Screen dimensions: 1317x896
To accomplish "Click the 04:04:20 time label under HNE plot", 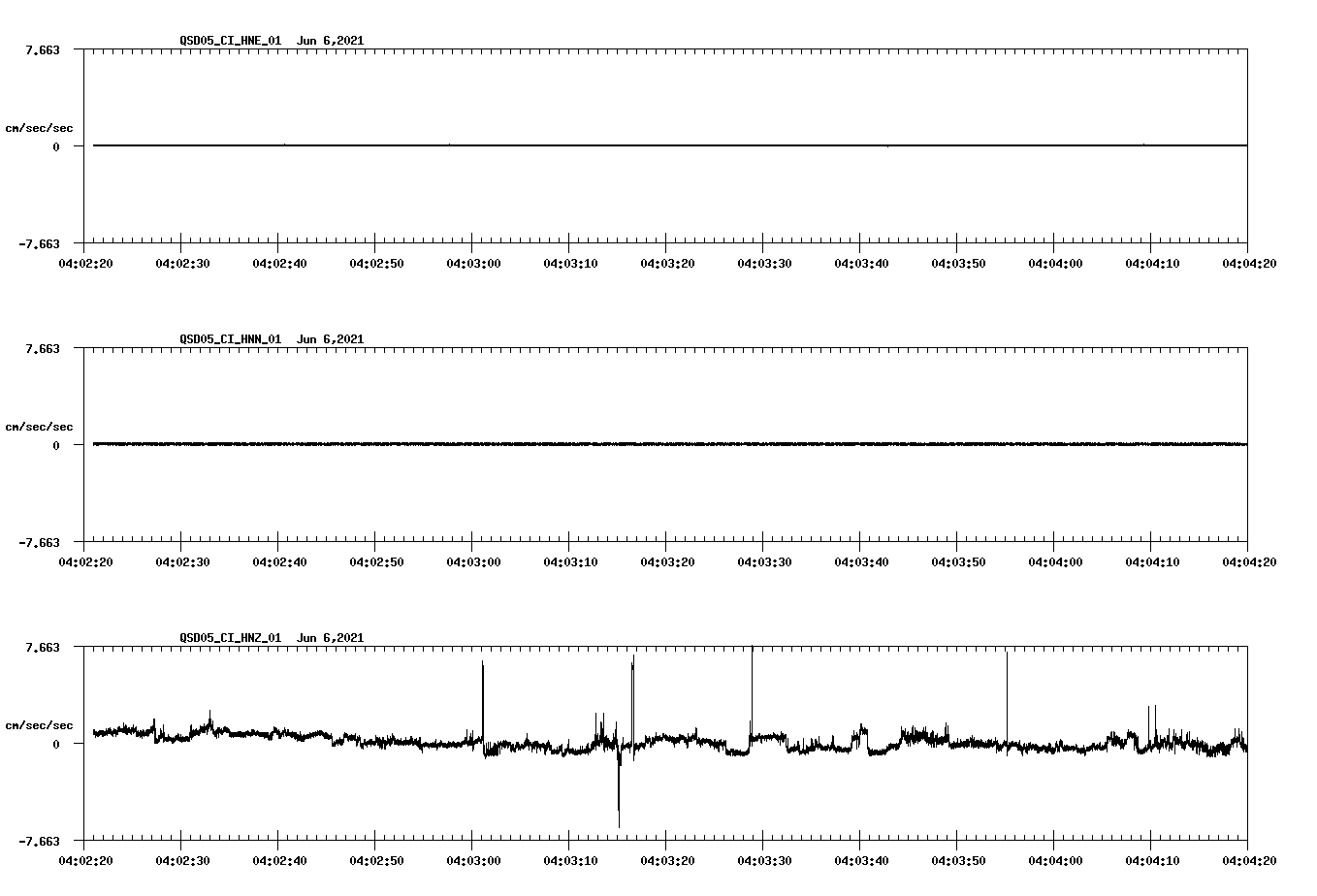I will coord(1249,263).
